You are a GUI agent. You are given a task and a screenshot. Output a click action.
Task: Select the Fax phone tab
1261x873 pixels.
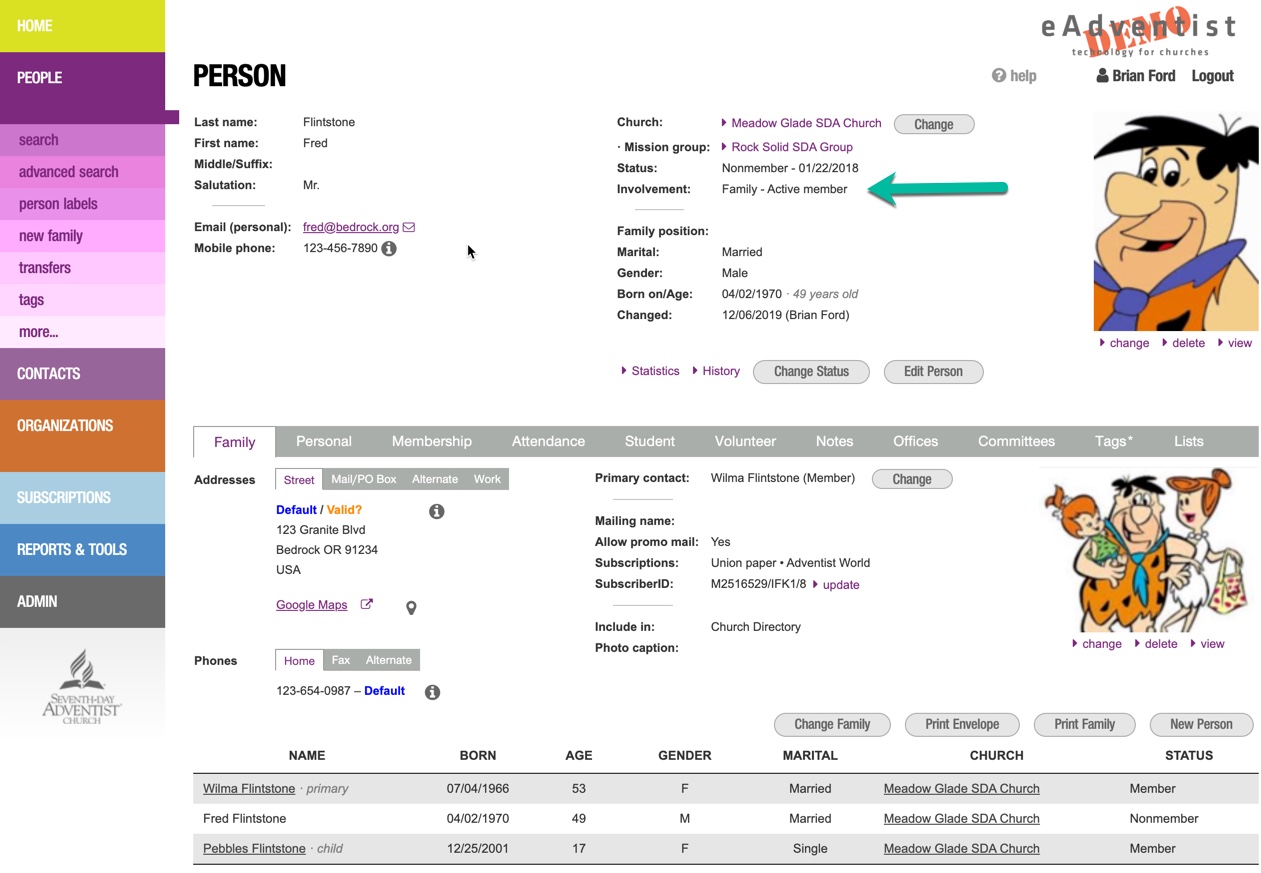point(341,660)
